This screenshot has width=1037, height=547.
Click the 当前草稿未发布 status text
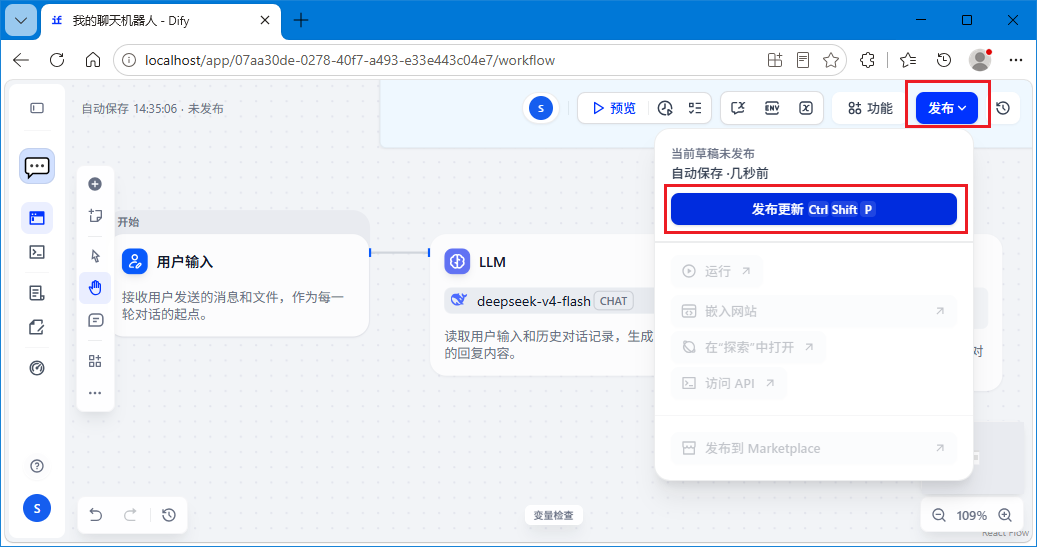coord(713,153)
